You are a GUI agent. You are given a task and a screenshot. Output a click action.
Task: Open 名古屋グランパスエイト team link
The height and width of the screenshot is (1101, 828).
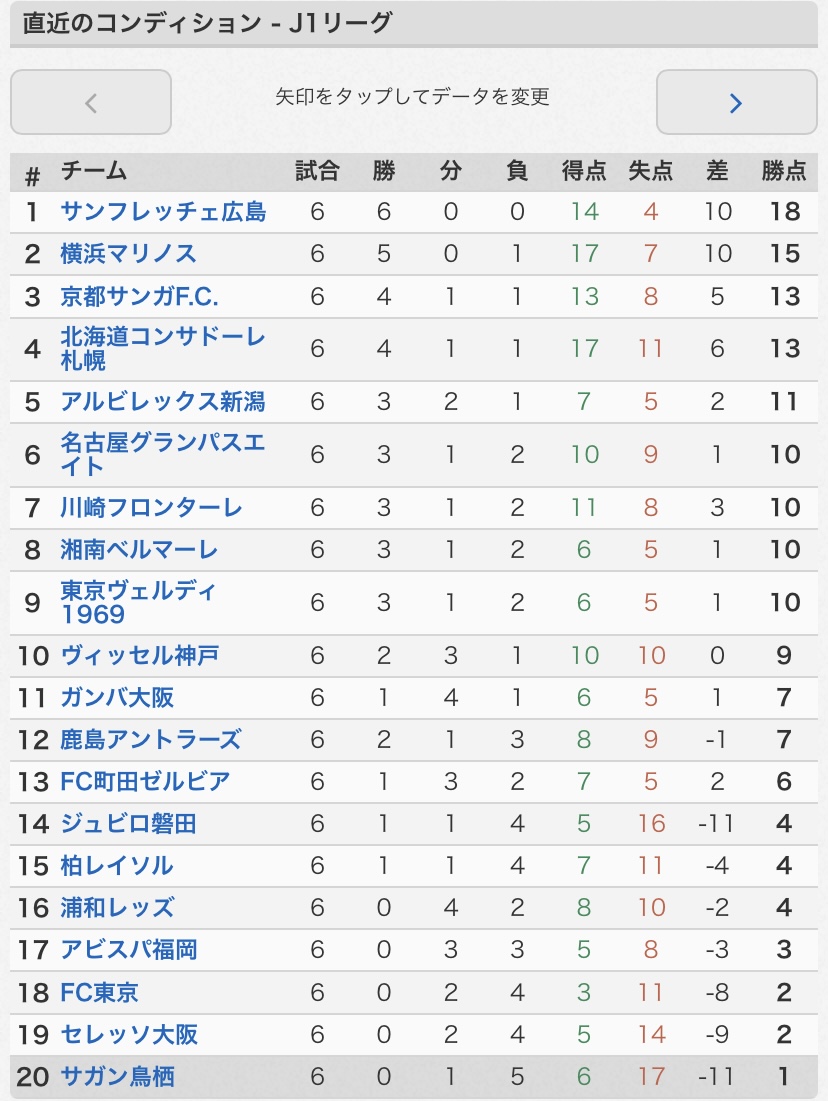coord(163,454)
